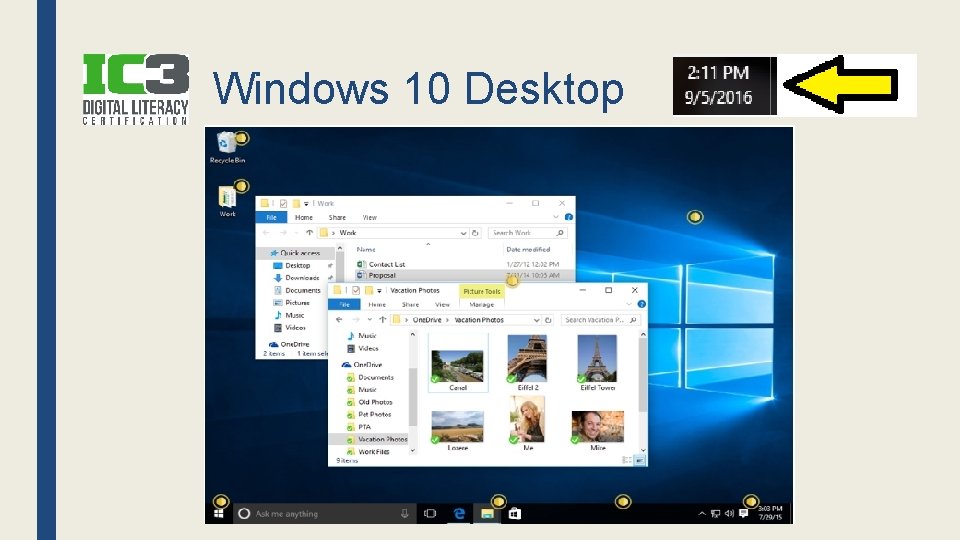
Task: Show hidden system tray icons
Action: [x=702, y=514]
